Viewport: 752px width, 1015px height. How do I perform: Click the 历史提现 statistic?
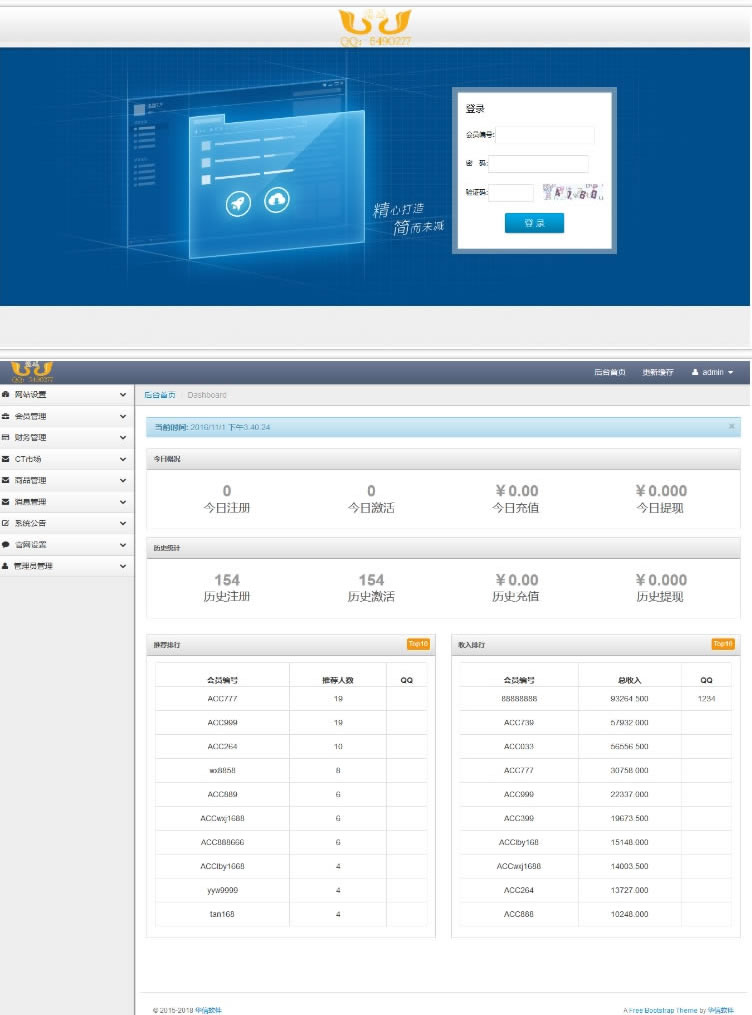[x=660, y=588]
